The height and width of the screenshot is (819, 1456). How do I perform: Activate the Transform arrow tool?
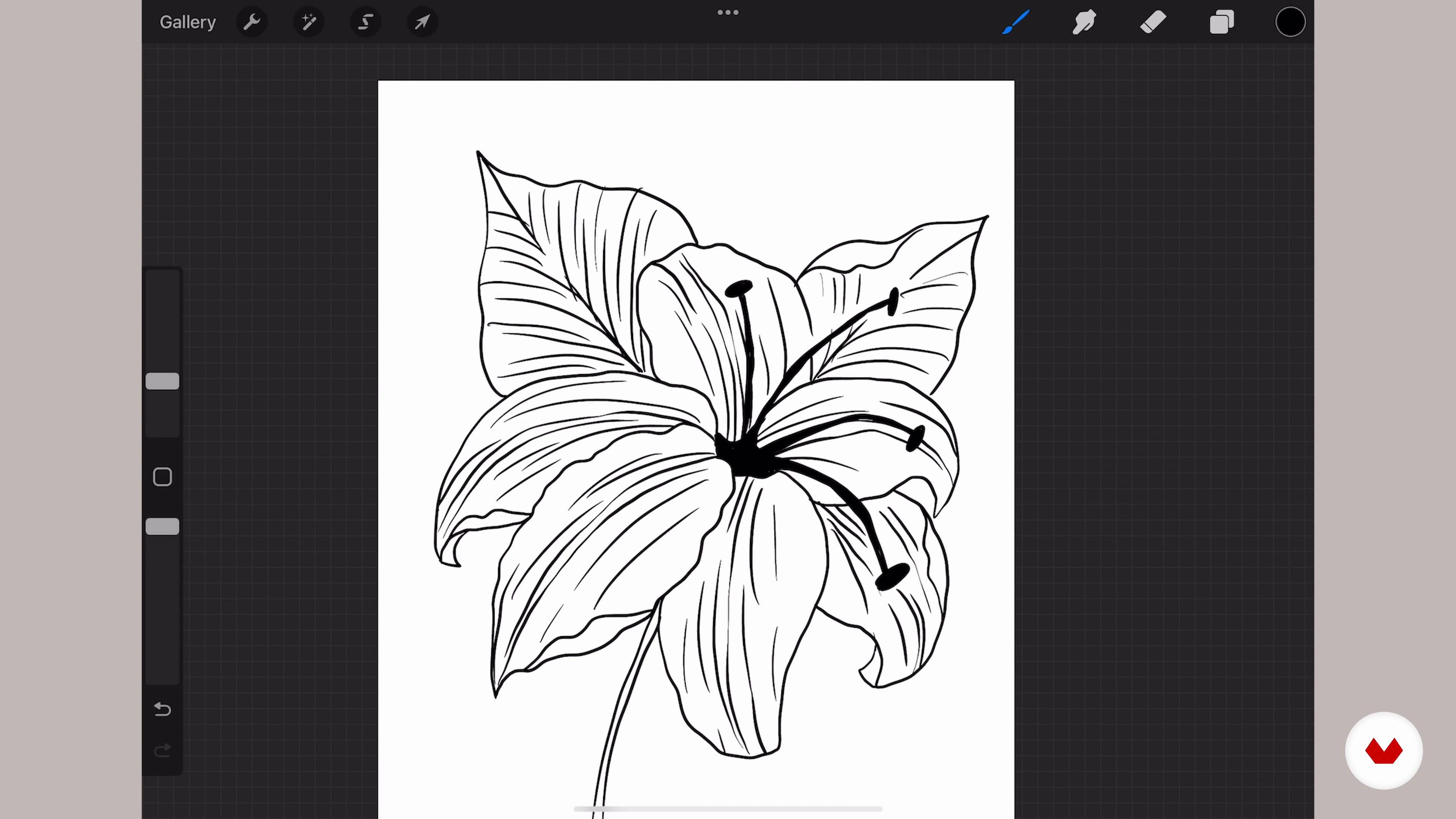[422, 22]
